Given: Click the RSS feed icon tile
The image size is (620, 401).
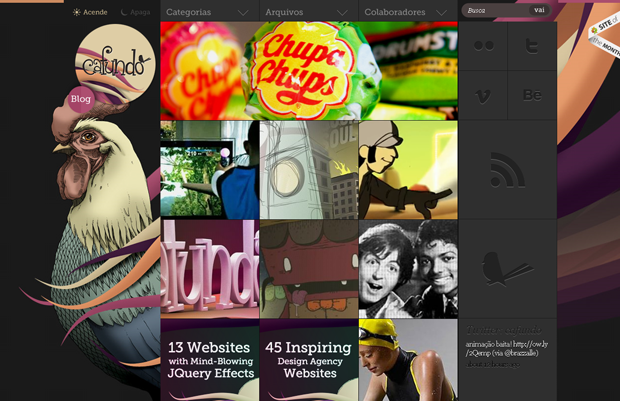Looking at the screenshot, I should coord(508,170).
